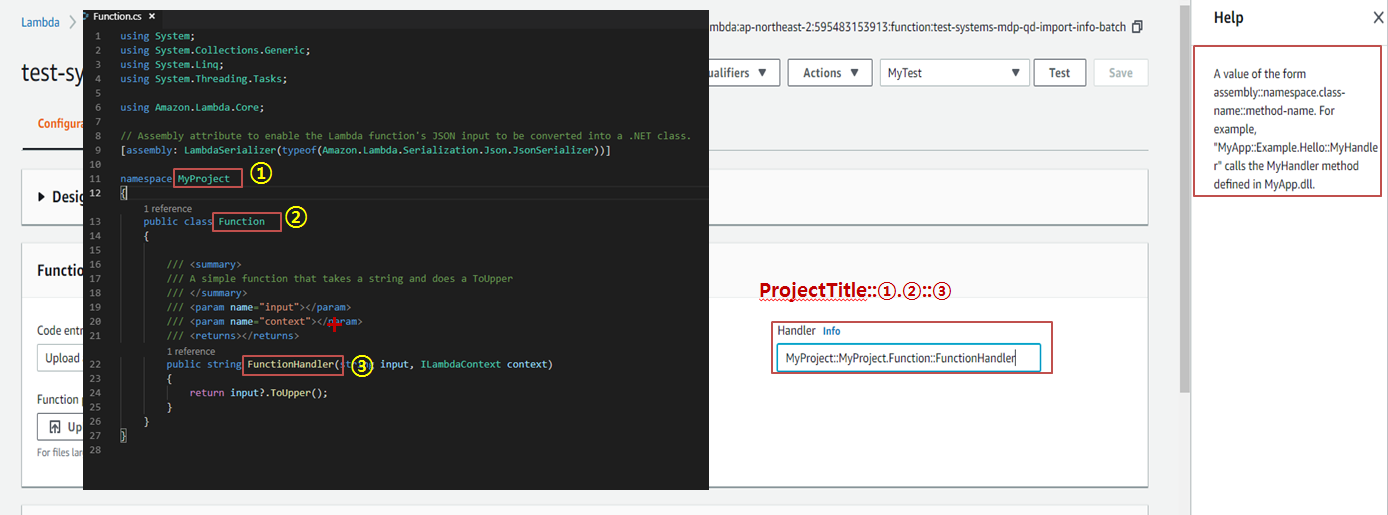Click the Upload button with arrow icon
Screen dimensions: 1388x515
(60, 427)
